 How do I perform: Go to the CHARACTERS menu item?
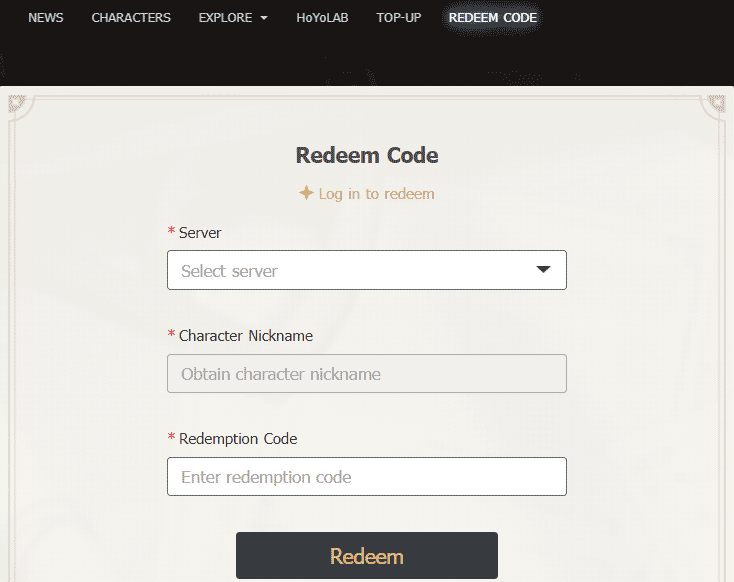click(x=131, y=18)
